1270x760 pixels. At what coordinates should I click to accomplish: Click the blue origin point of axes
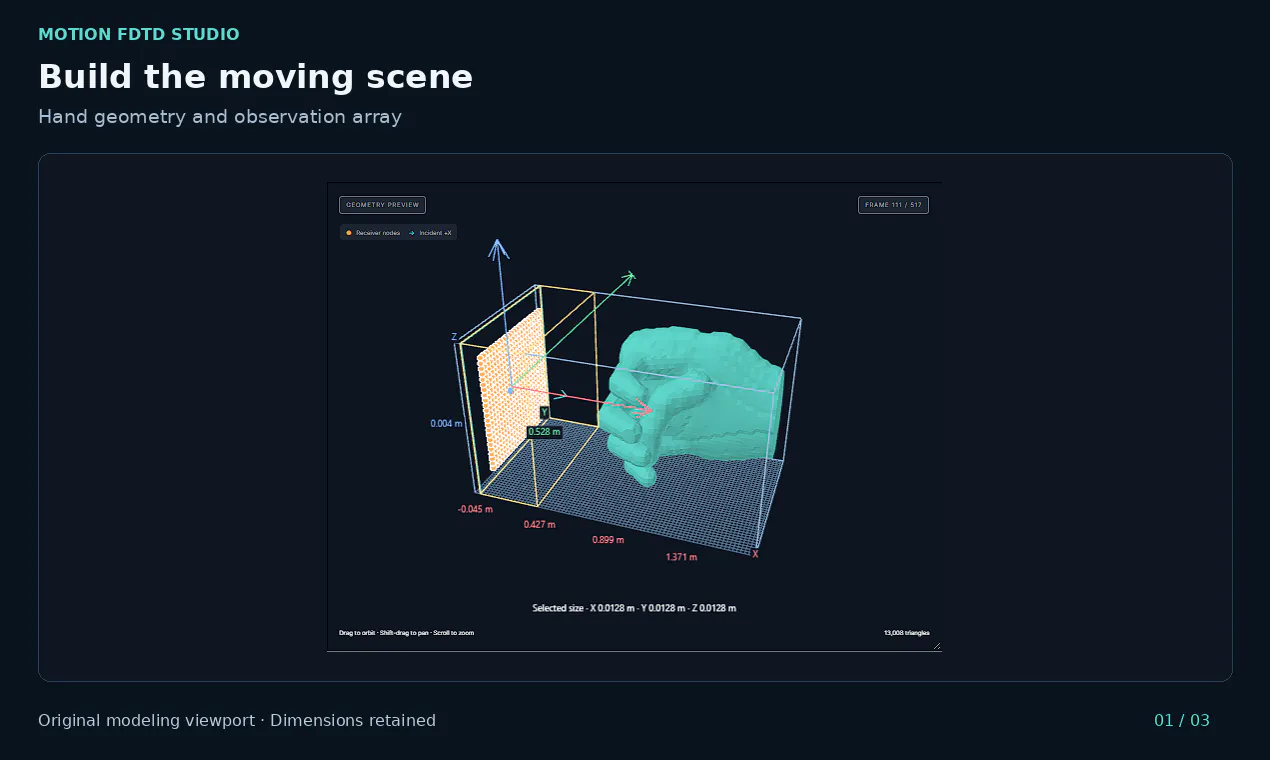tap(510, 390)
